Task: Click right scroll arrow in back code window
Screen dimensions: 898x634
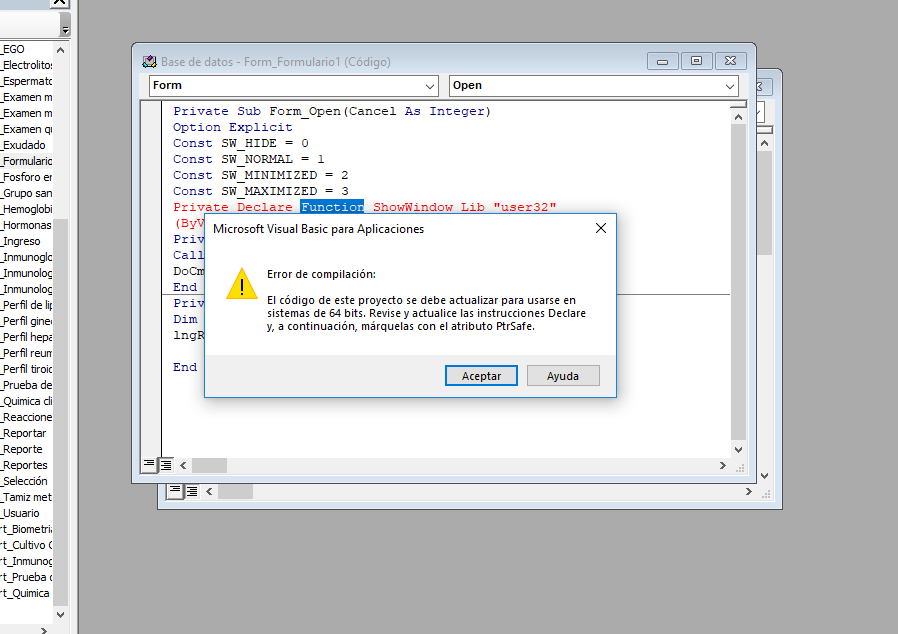Action: 749,491
